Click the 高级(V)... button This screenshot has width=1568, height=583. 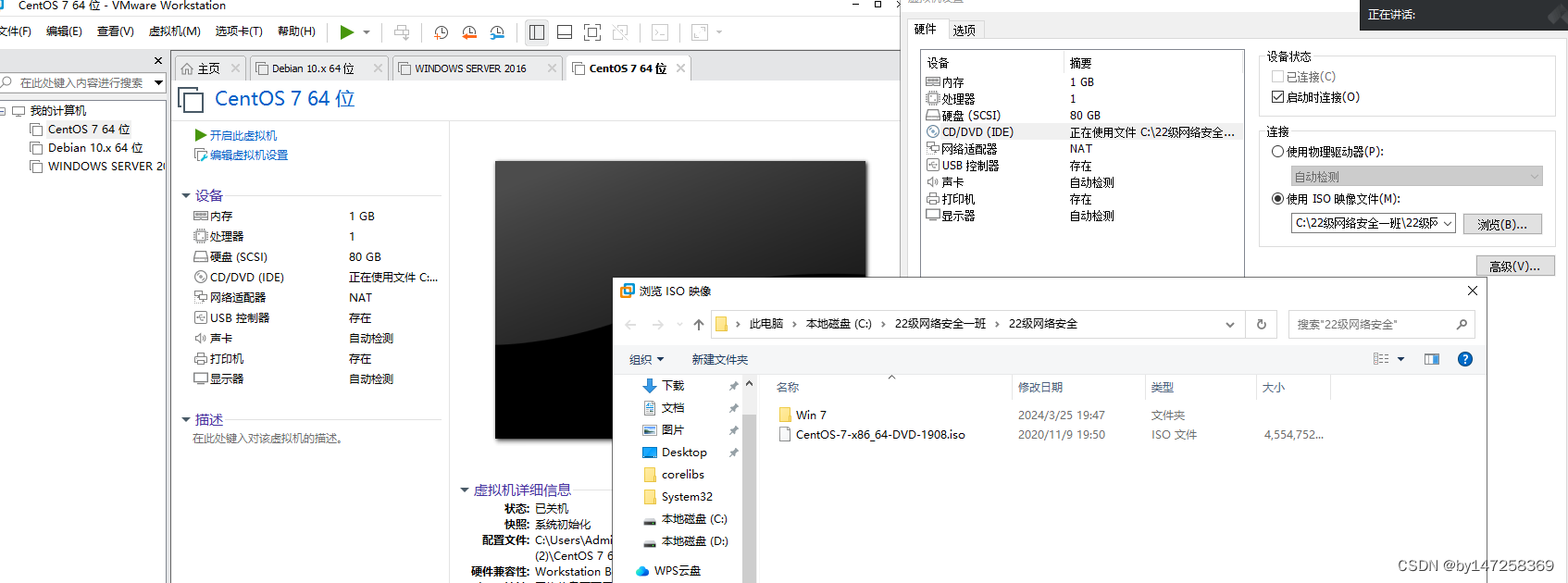pyautogui.click(x=1515, y=267)
